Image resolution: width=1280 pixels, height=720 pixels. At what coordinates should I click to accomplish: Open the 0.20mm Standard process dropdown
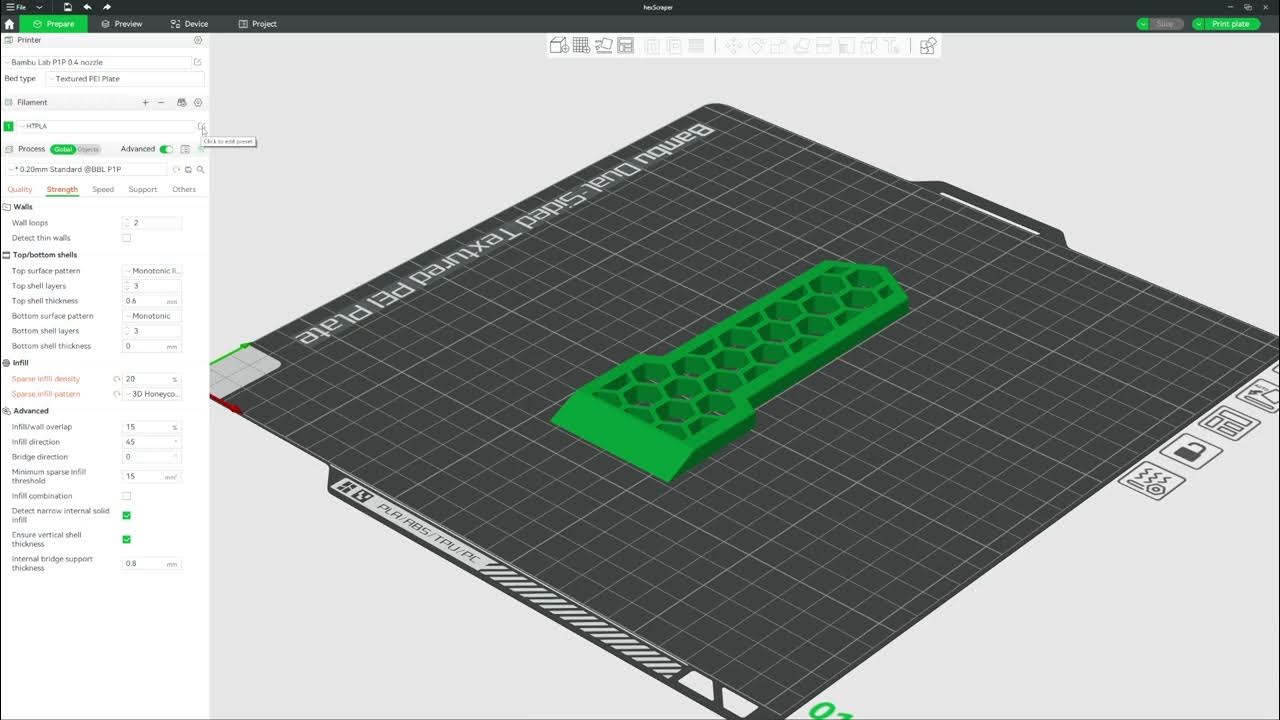(86, 170)
